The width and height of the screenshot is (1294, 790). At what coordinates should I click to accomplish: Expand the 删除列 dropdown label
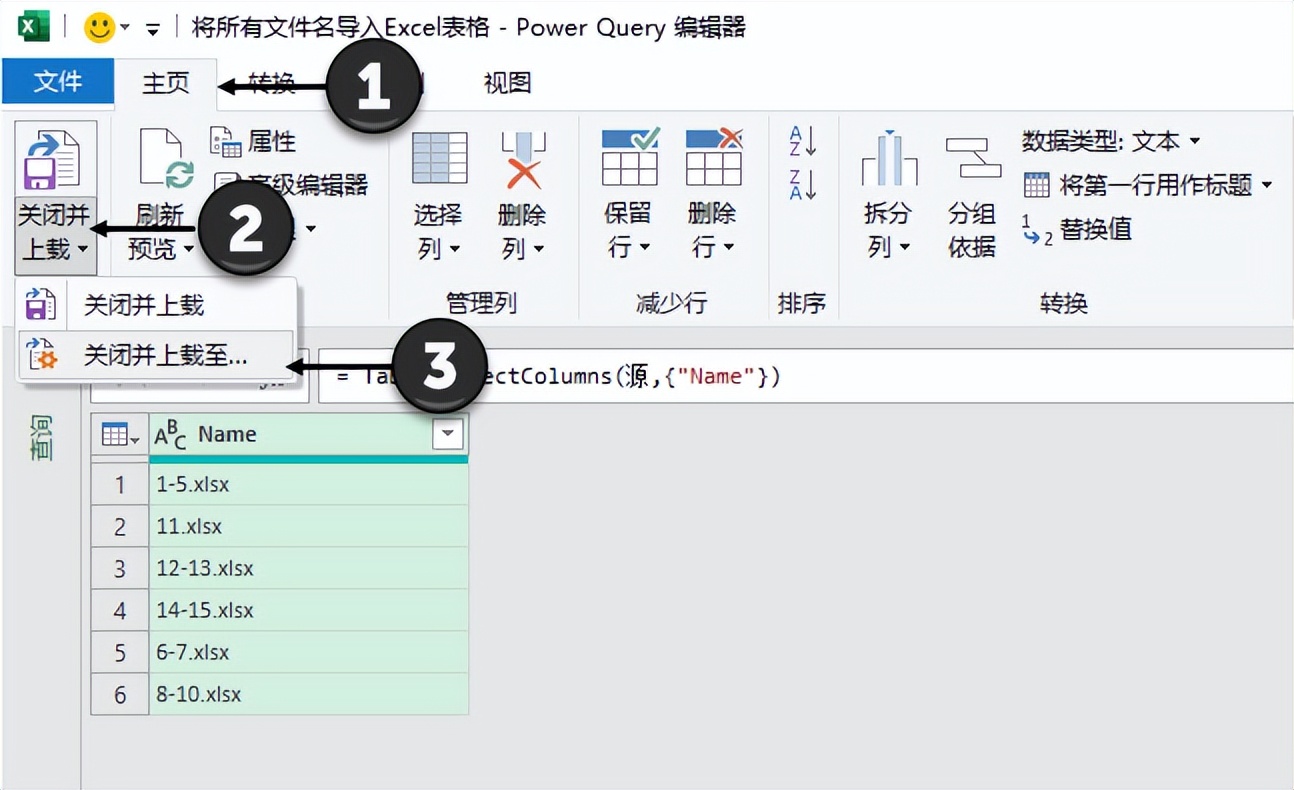pos(522,231)
